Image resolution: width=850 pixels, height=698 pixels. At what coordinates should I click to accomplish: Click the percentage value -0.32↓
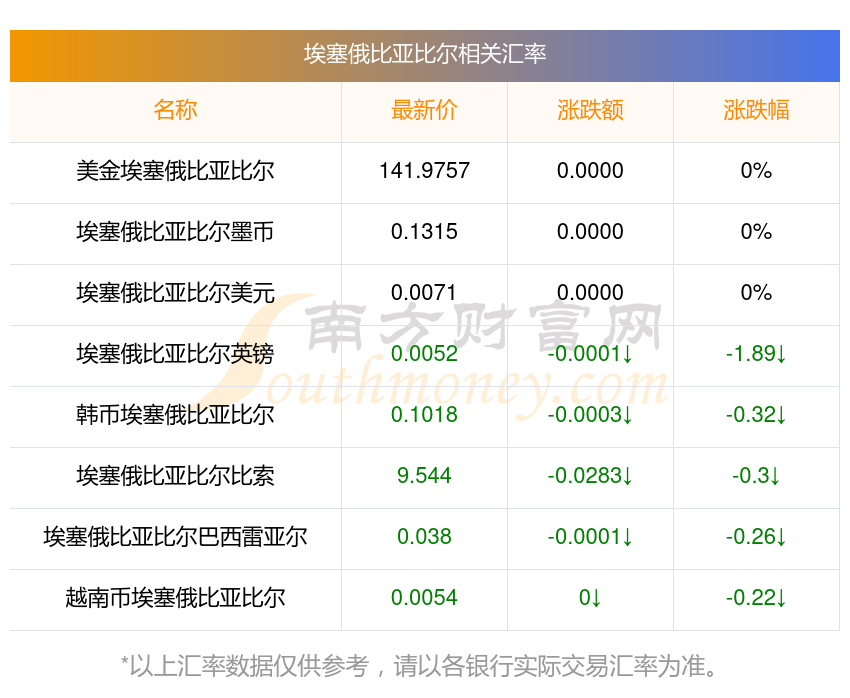pyautogui.click(x=756, y=415)
